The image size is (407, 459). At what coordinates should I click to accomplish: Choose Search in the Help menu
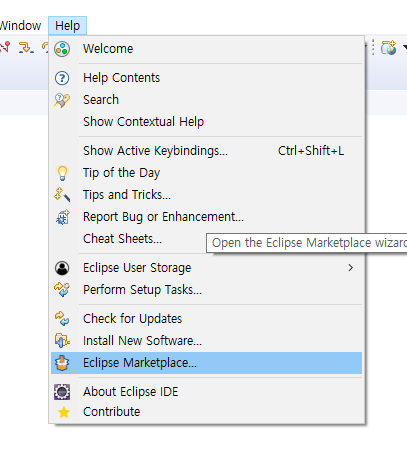206,100
